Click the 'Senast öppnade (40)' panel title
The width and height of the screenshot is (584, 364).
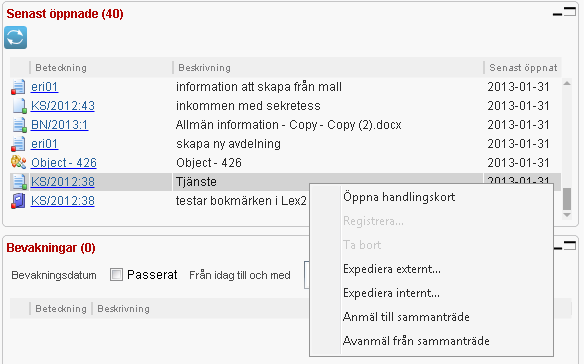(x=65, y=14)
